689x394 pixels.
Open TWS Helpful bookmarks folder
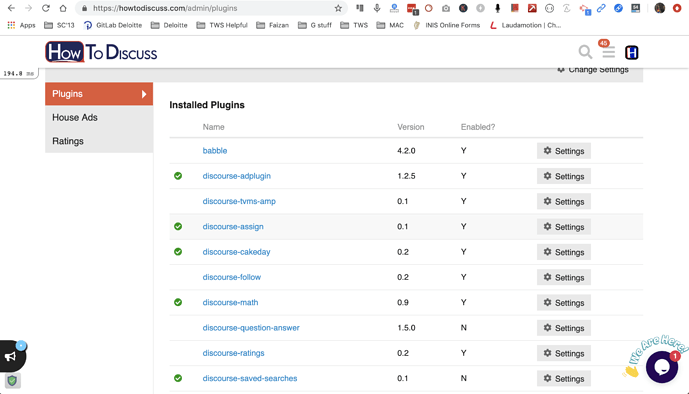(222, 25)
